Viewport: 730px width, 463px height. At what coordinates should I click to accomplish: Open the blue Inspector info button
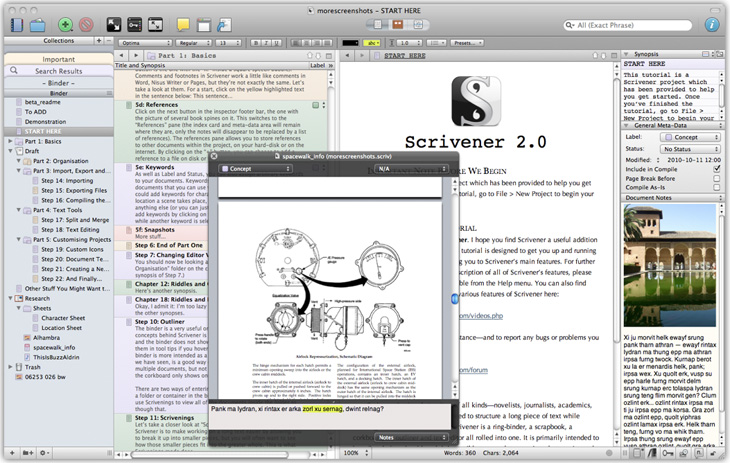click(712, 23)
